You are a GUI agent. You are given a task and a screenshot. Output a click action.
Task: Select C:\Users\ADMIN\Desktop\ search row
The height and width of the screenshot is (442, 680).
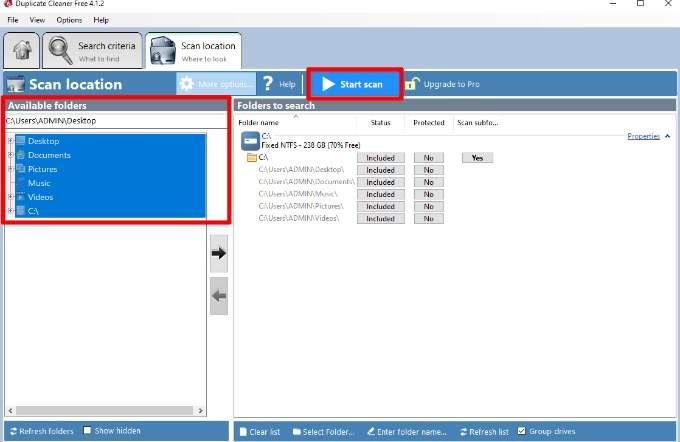(301, 170)
